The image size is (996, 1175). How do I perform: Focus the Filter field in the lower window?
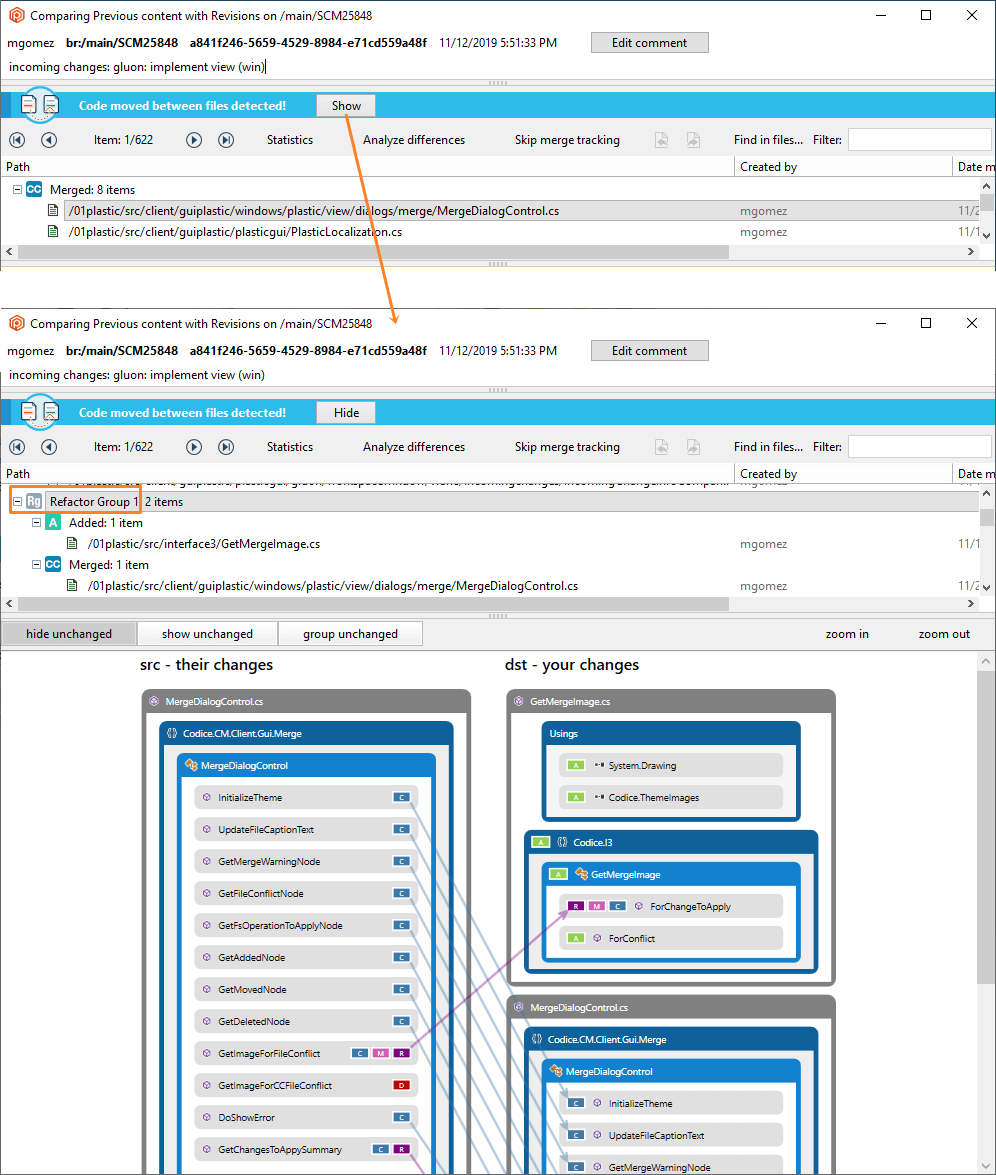[x=920, y=447]
